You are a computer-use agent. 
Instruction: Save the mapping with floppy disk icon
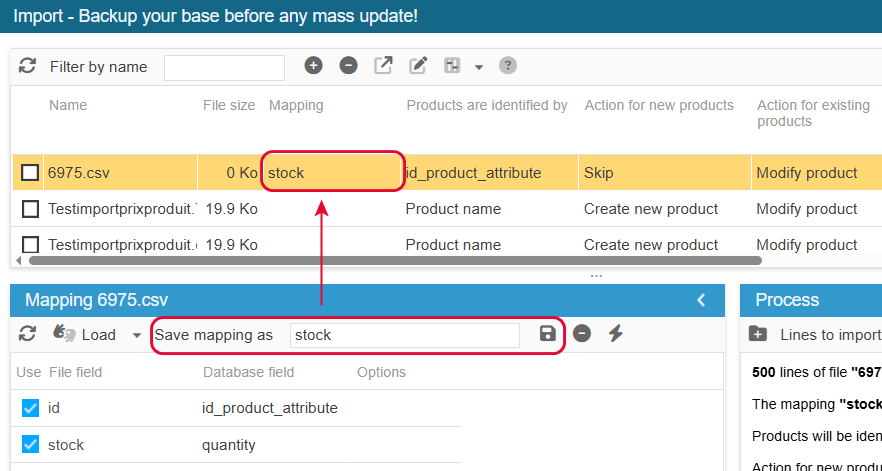pyautogui.click(x=547, y=334)
